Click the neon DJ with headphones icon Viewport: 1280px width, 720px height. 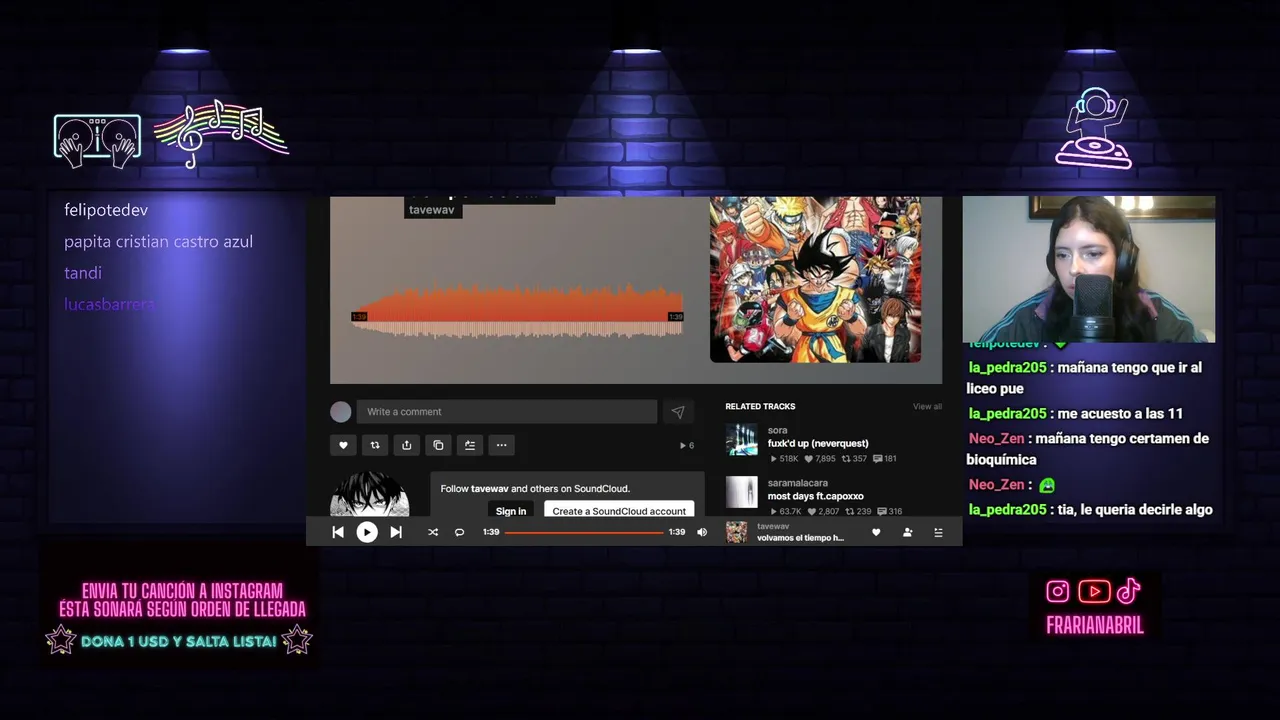[1094, 128]
